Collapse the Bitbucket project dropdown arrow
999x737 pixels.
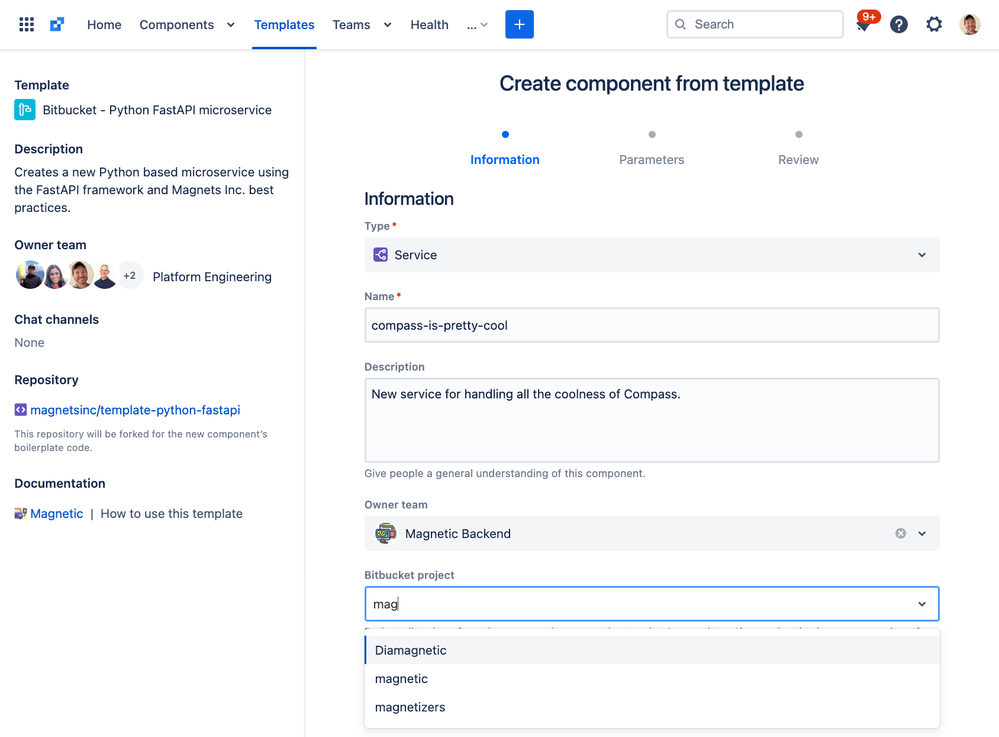pyautogui.click(x=922, y=604)
